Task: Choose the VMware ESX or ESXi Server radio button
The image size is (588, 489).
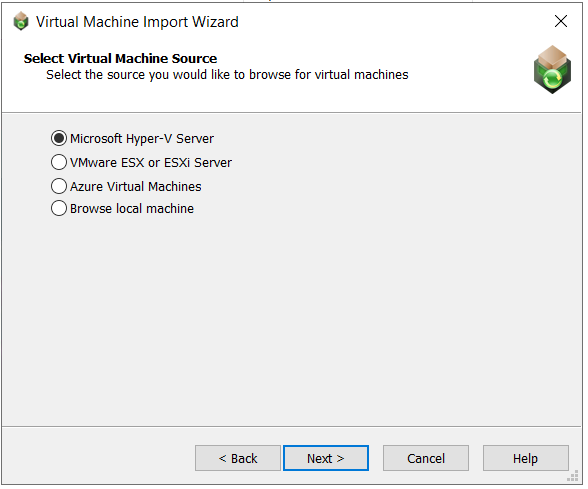Action: (x=59, y=162)
